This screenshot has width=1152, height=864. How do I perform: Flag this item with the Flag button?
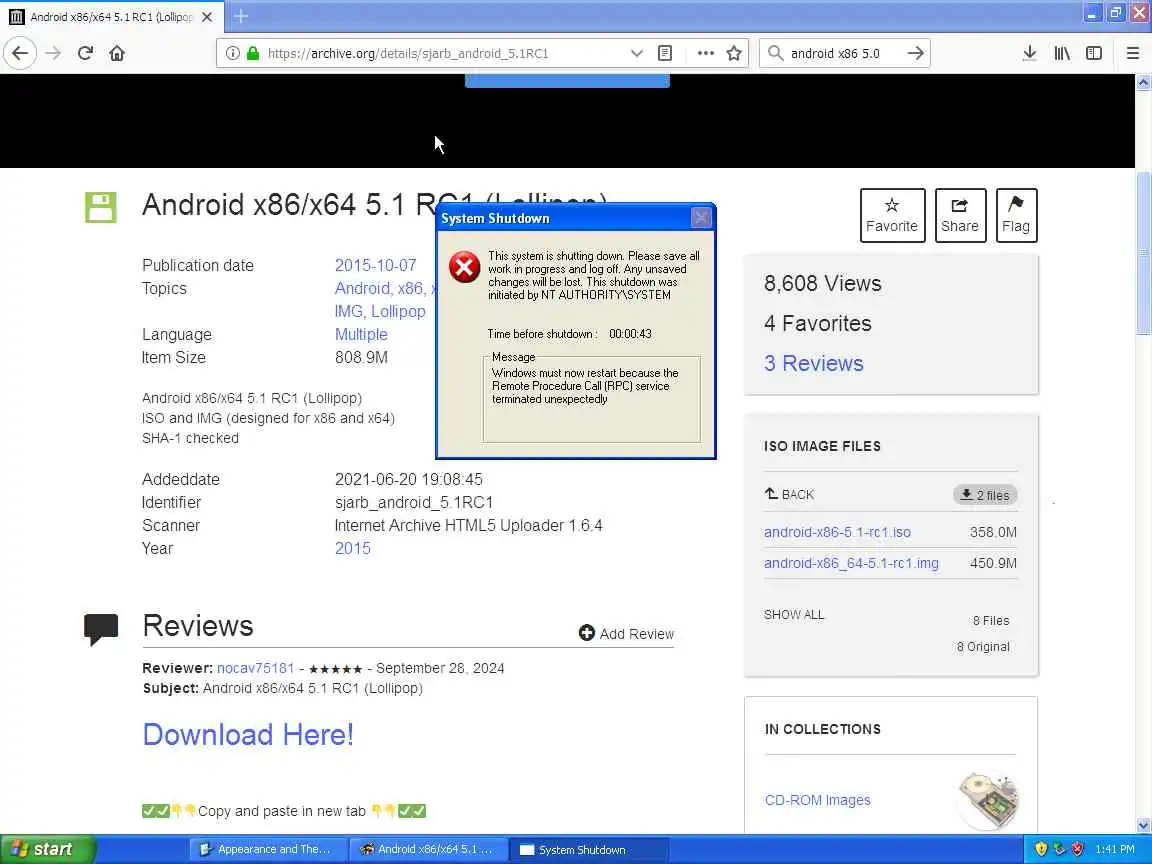1016,215
